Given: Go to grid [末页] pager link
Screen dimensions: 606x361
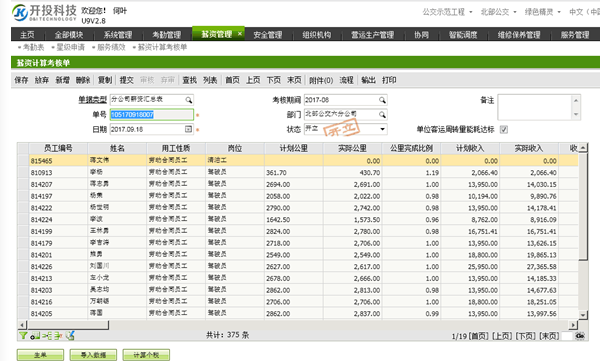Looking at the screenshot, I should pyautogui.click(x=549, y=336).
